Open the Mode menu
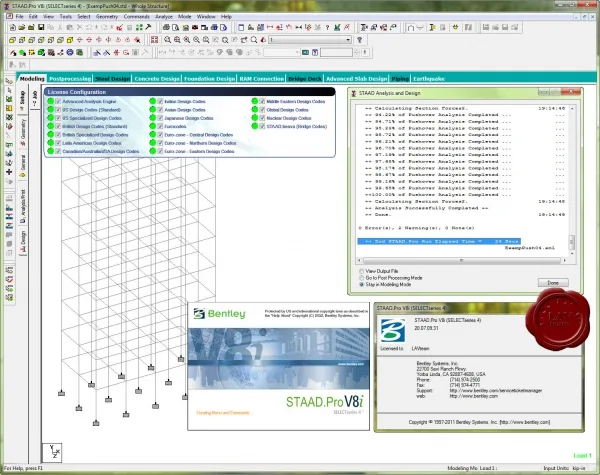The width and height of the screenshot is (600, 475). tap(184, 17)
